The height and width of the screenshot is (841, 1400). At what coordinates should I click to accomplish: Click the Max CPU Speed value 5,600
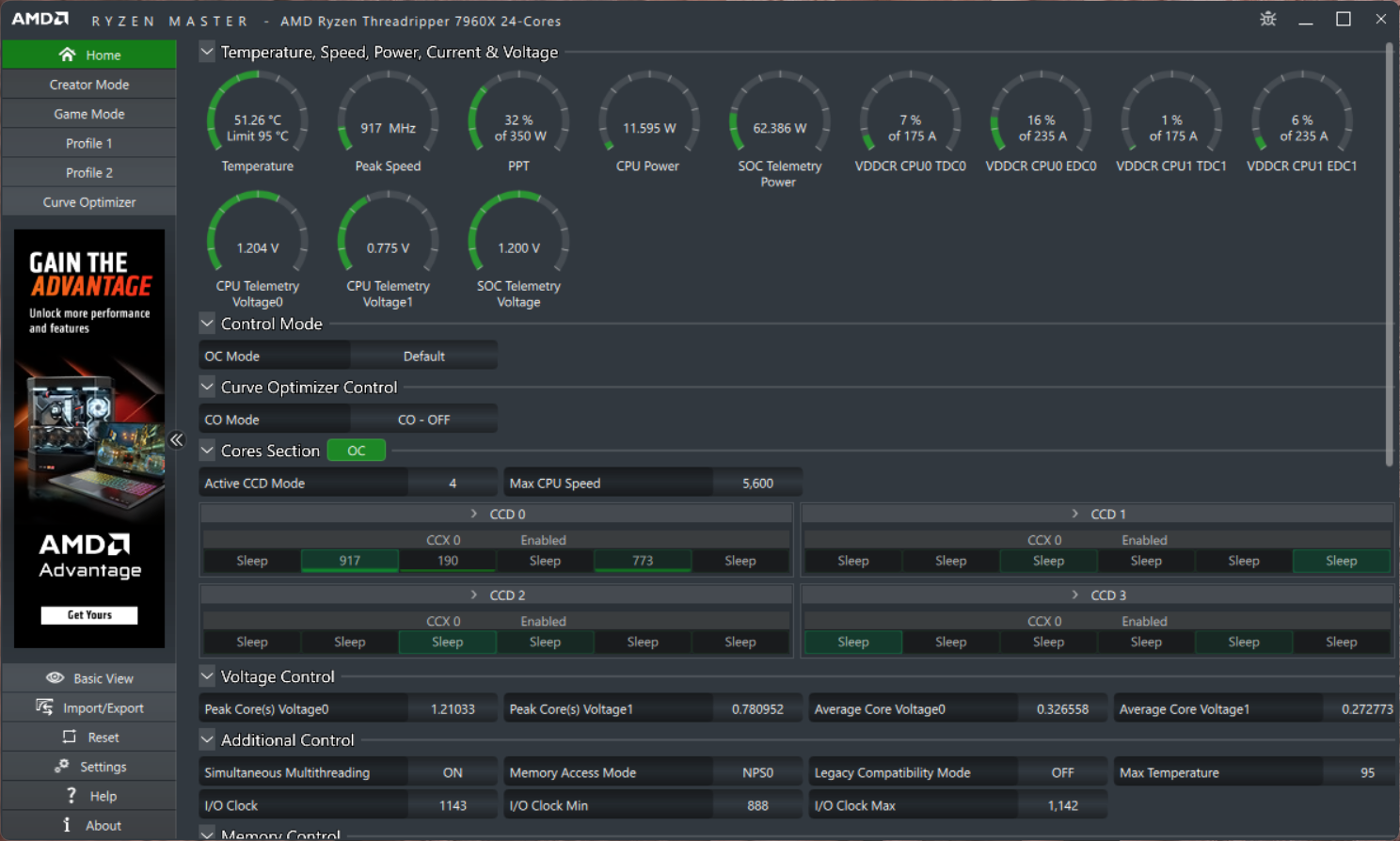[x=757, y=483]
